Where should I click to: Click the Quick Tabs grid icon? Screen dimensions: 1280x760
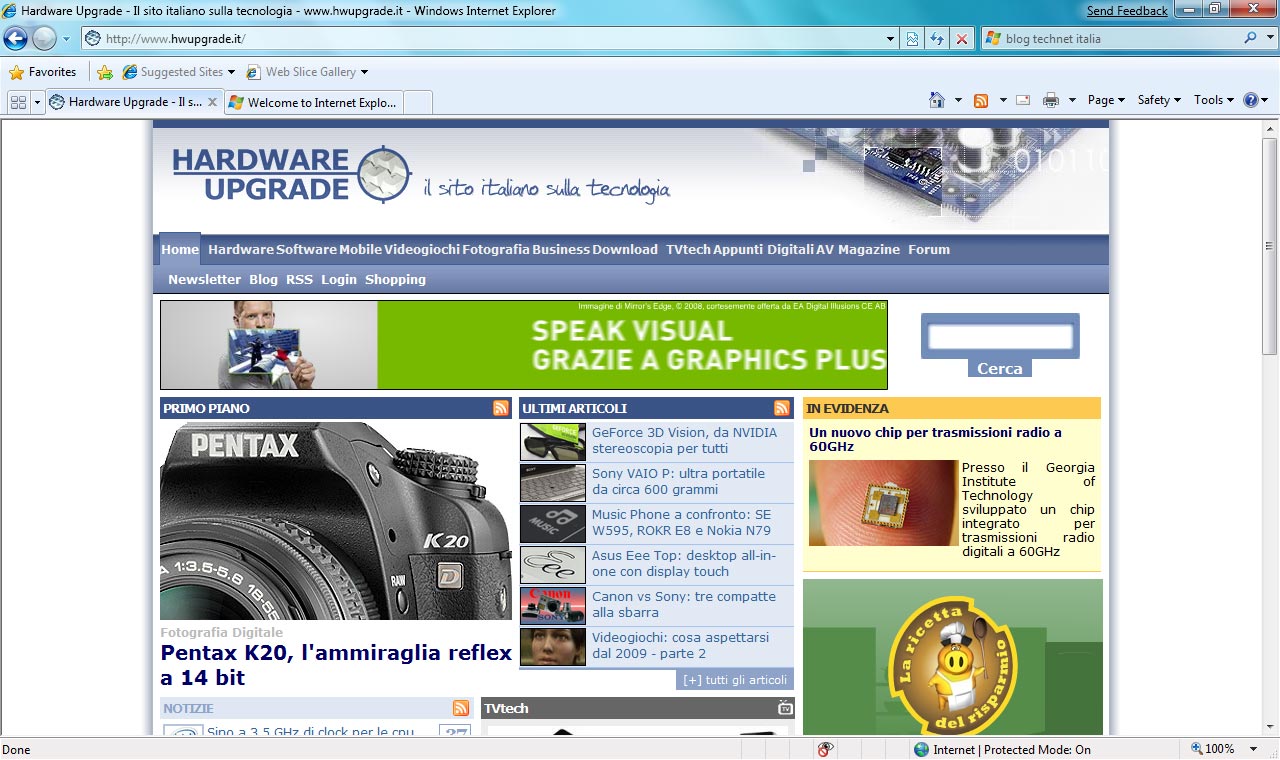pyautogui.click(x=18, y=102)
